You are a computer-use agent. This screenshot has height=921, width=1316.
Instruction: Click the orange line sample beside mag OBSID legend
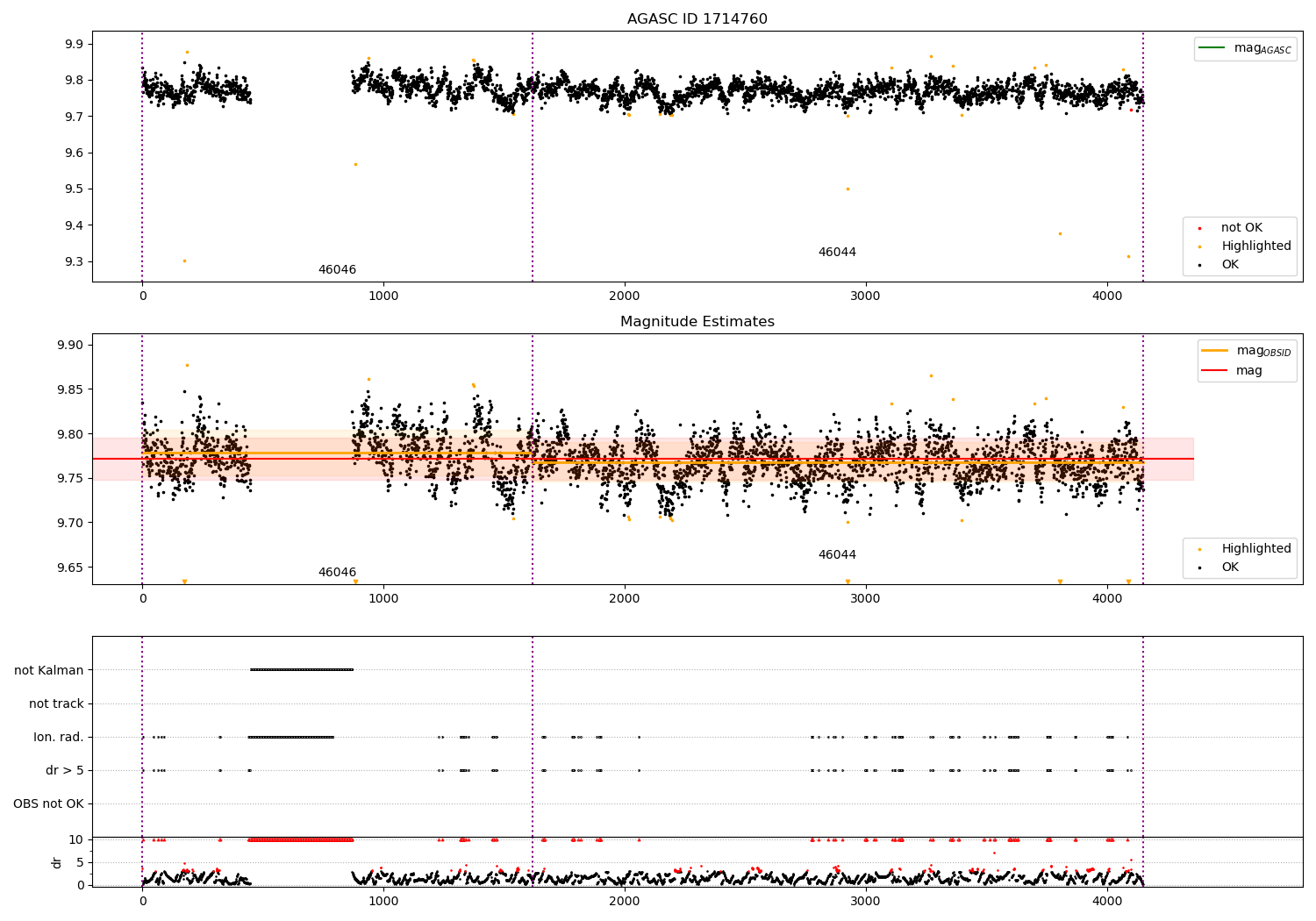1215,350
